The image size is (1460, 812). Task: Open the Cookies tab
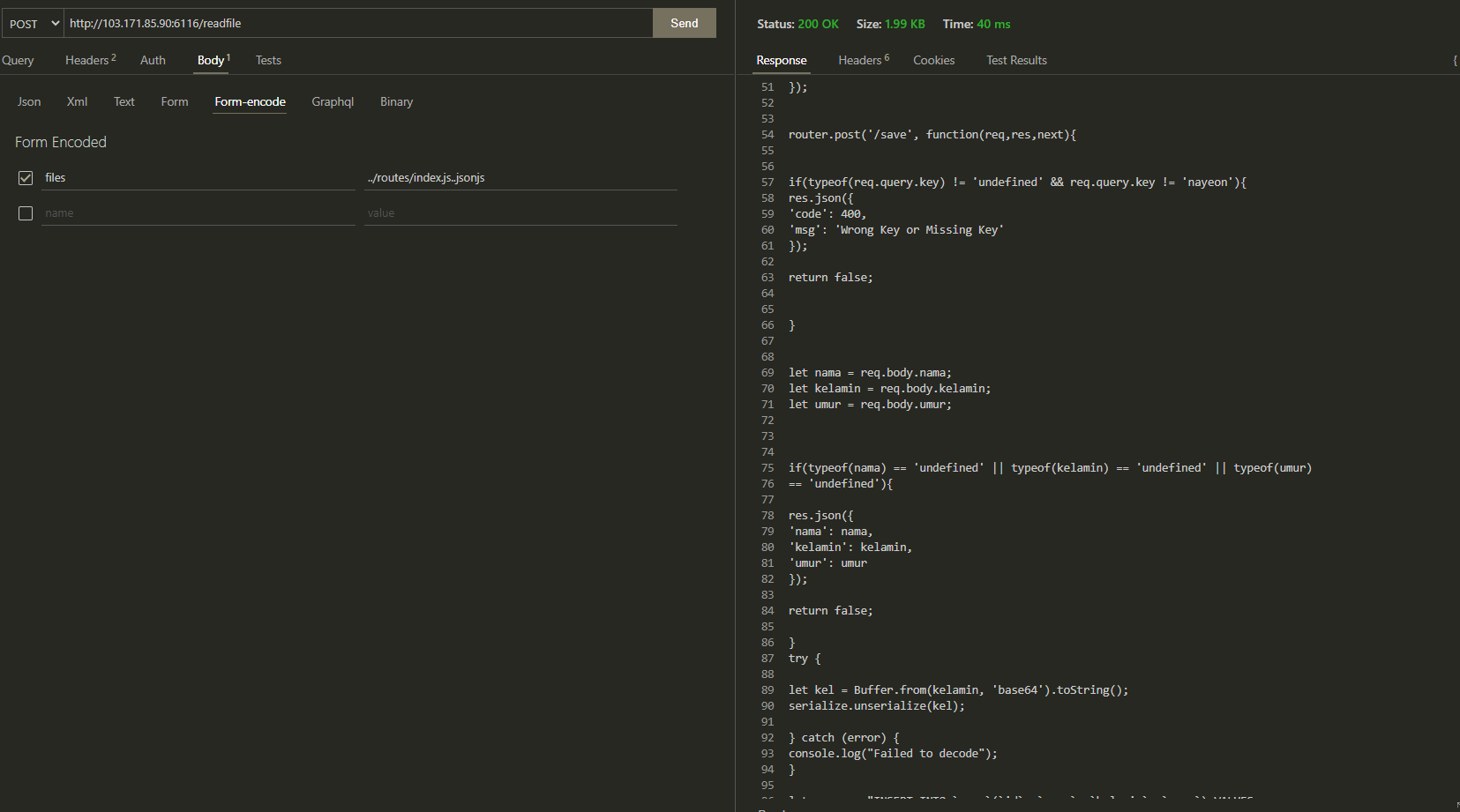tap(933, 60)
